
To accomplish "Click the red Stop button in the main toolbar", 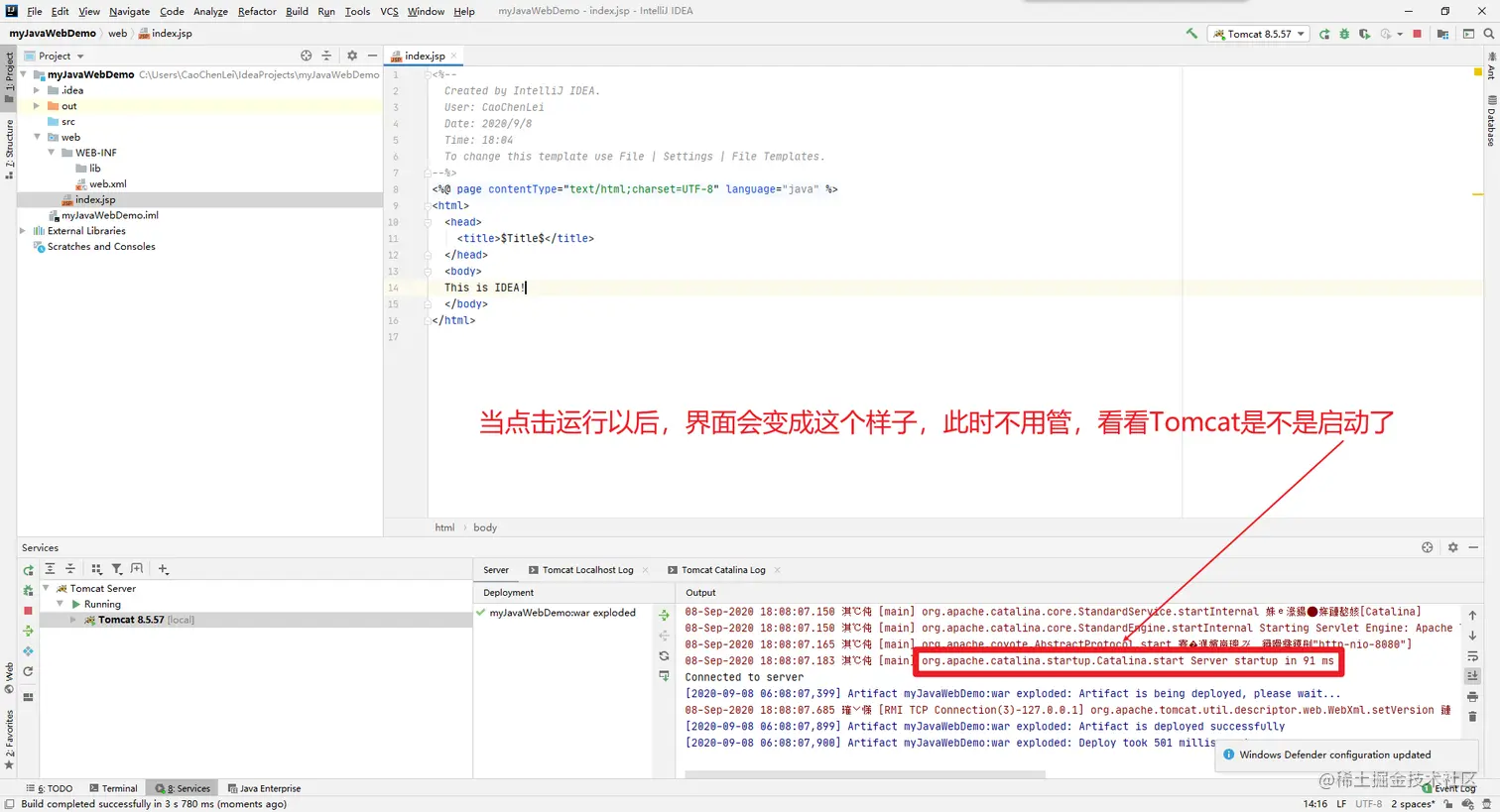I will click(x=1417, y=34).
